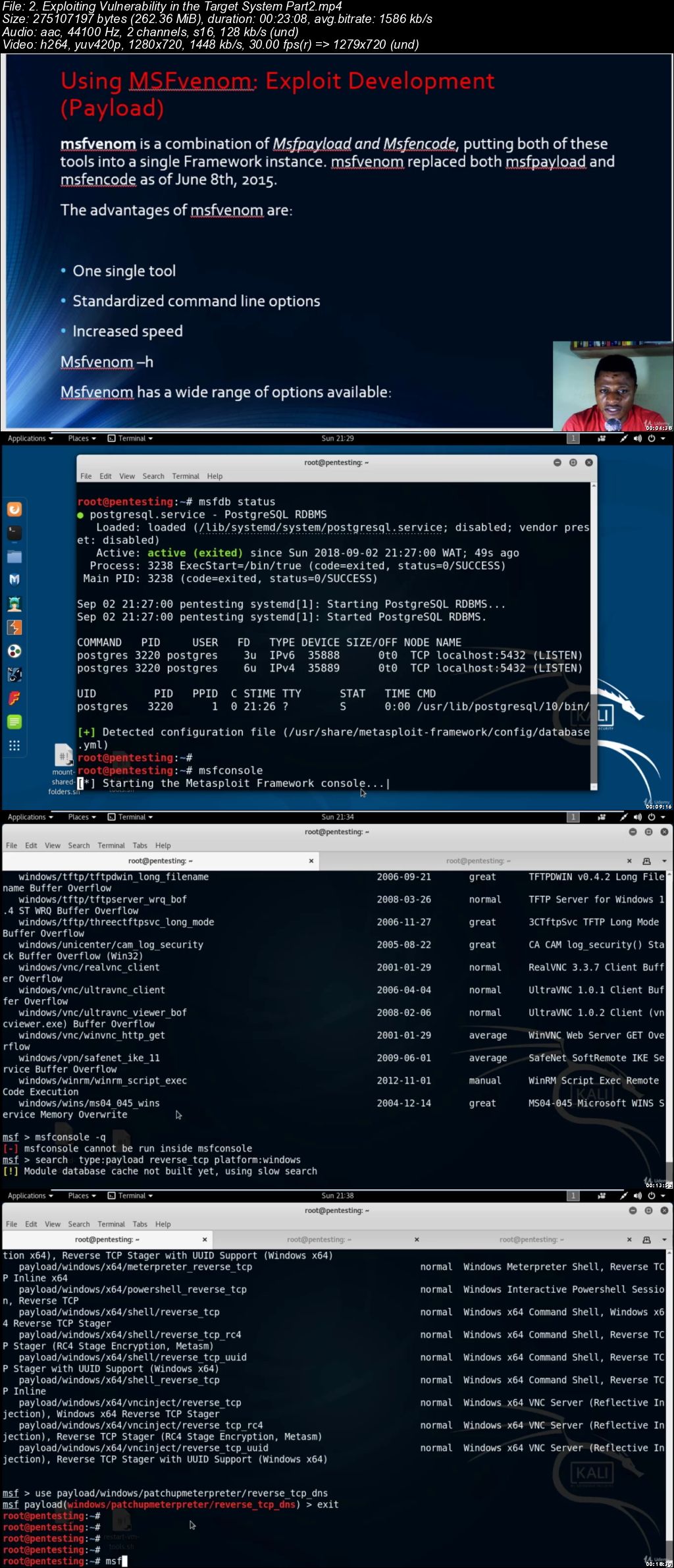Launch Burp Suite from the dock
This screenshot has width=674, height=1568.
pos(14,628)
